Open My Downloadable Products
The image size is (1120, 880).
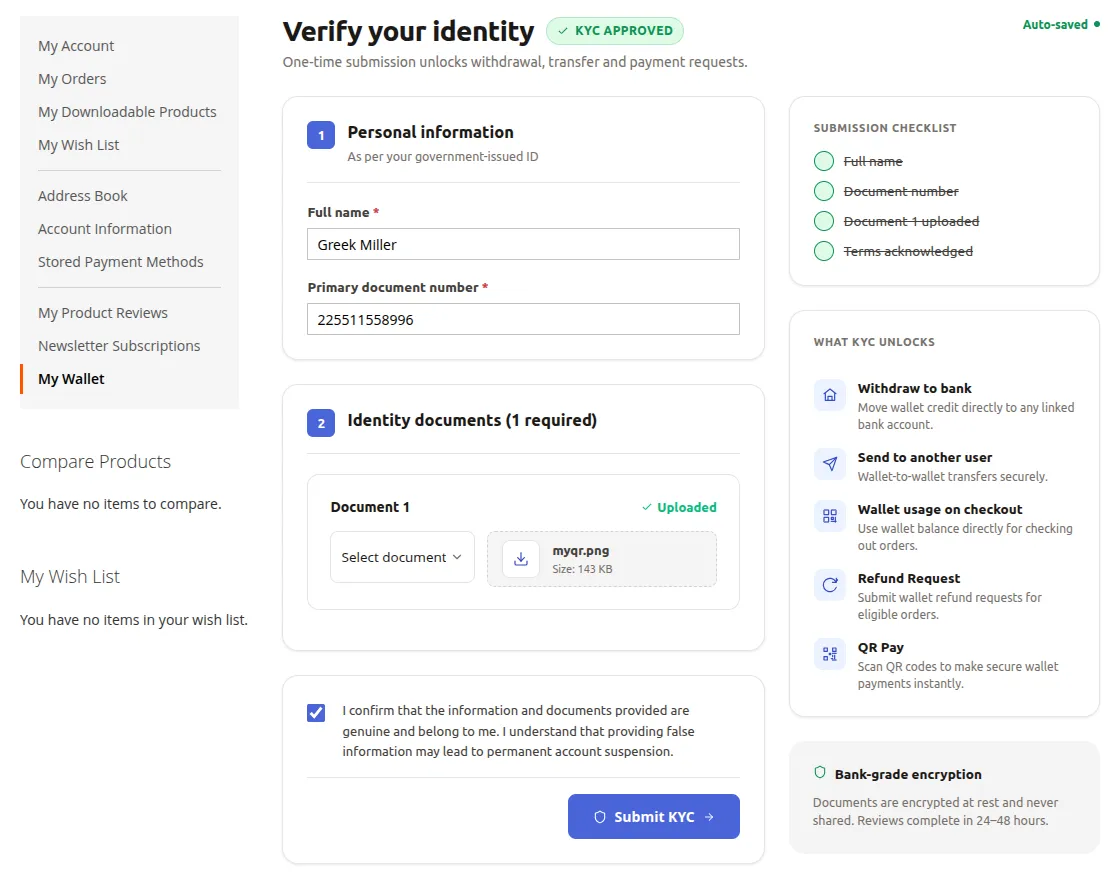pyautogui.click(x=127, y=111)
